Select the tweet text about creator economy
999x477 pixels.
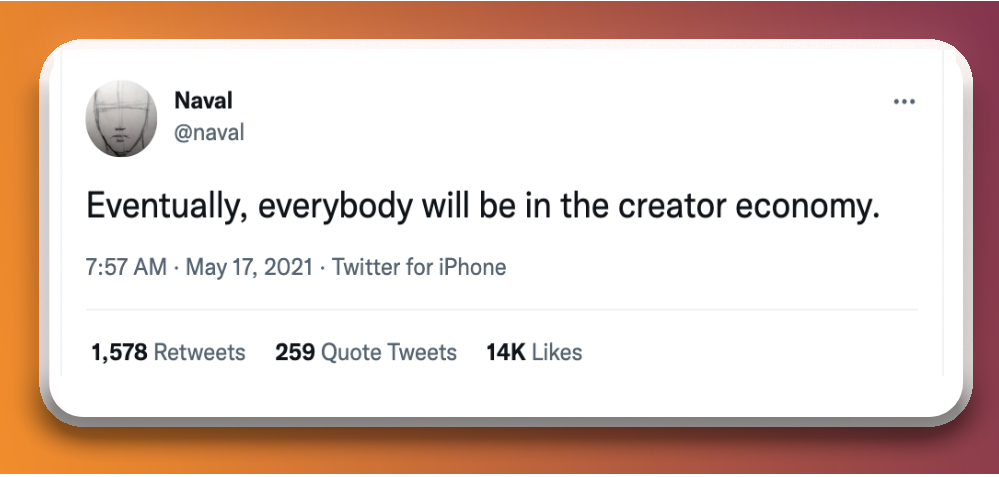click(x=482, y=208)
